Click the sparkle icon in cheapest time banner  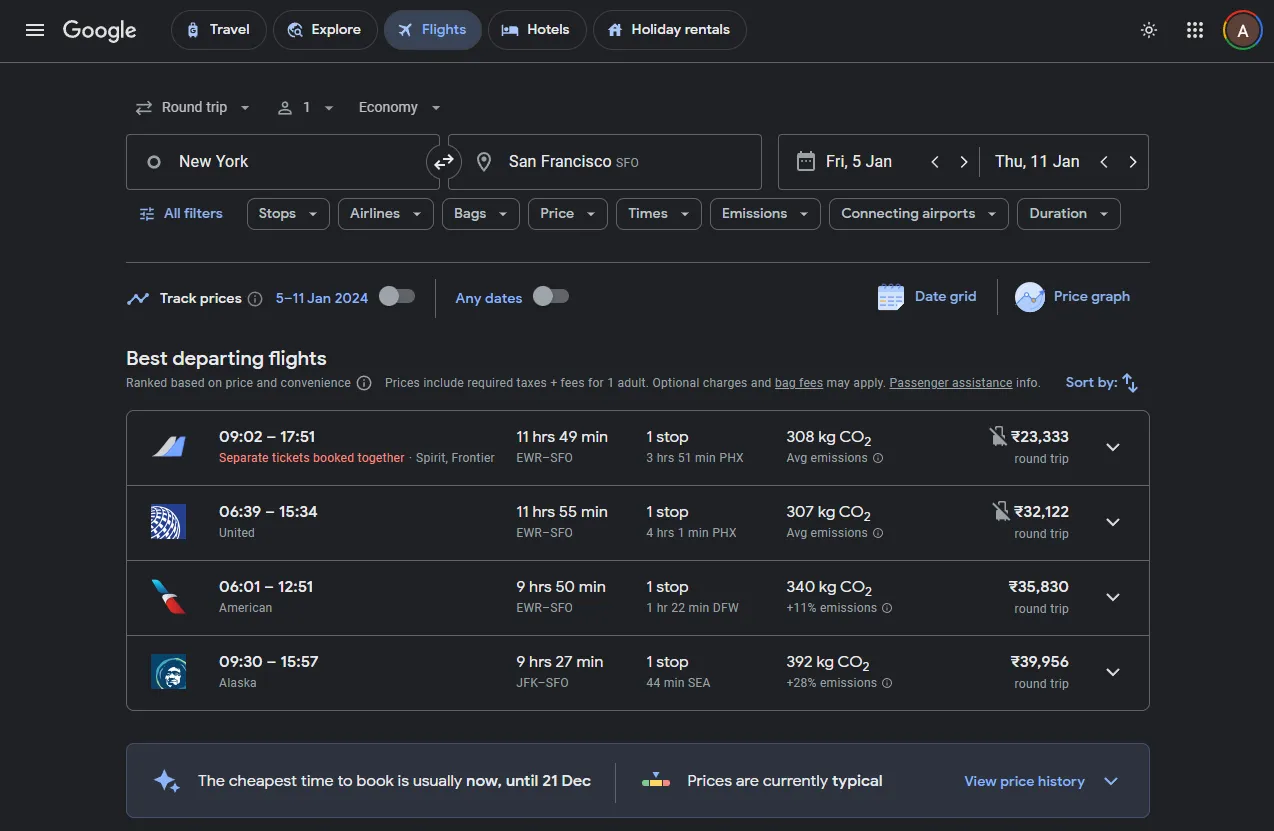166,781
